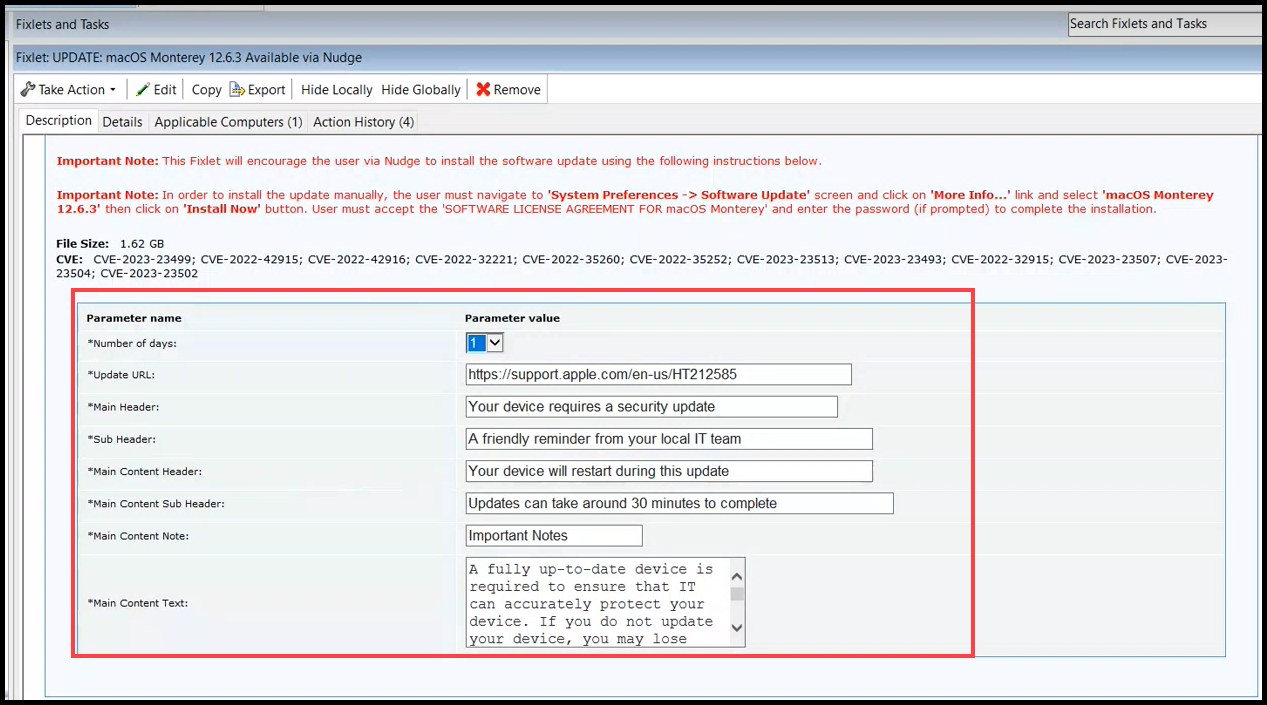Click the Main Content Text scroll up arrow
1267x705 pixels.
click(737, 576)
